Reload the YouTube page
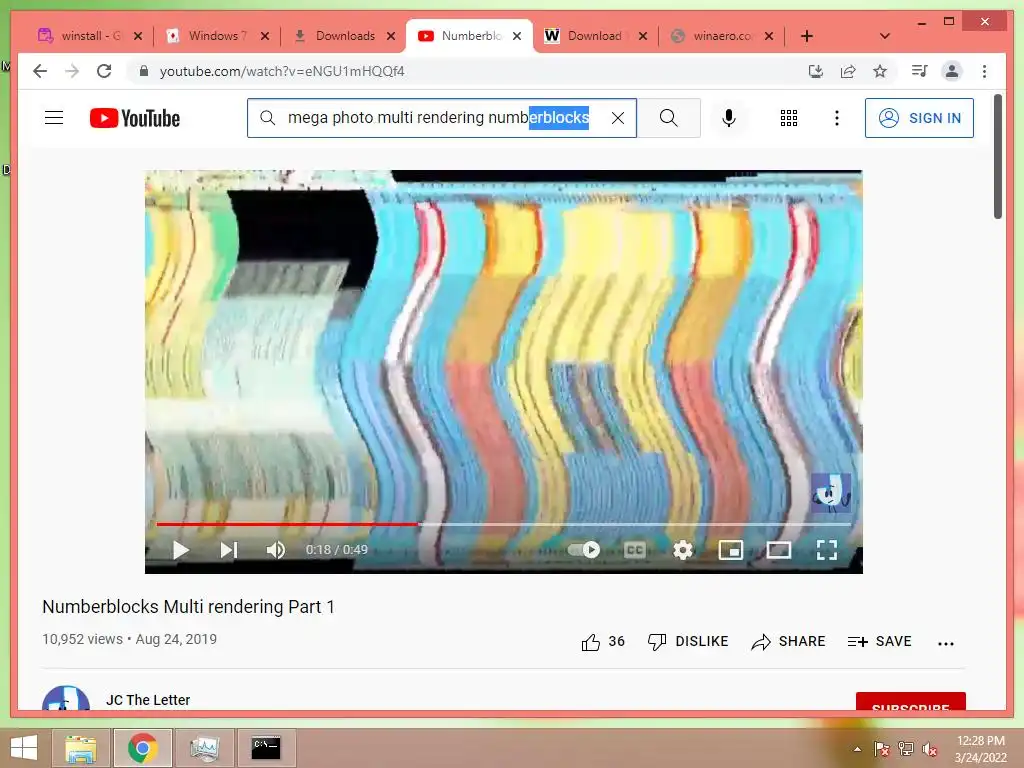 tap(104, 71)
